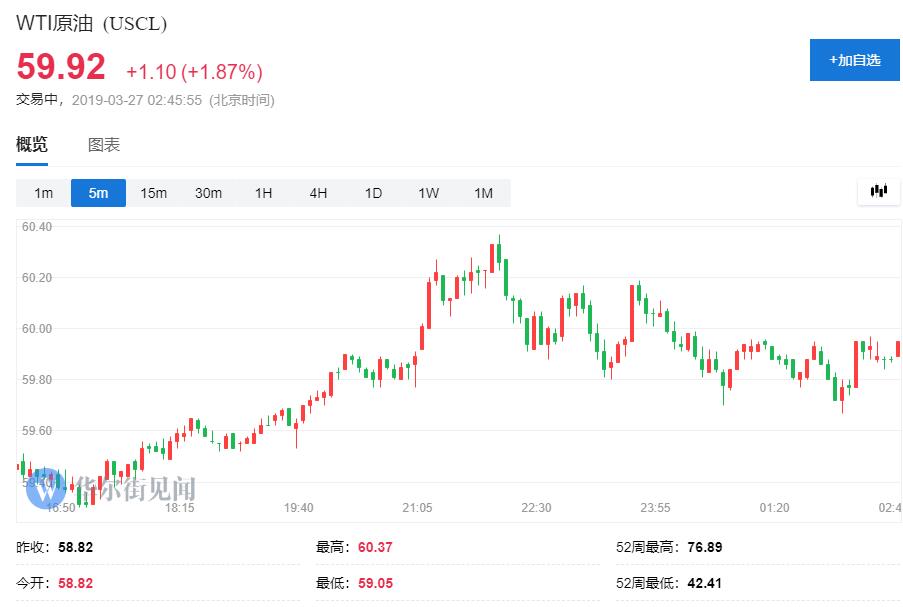Choose the 1D daily interval
Viewport: 903px width, 607px height.
pos(373,193)
